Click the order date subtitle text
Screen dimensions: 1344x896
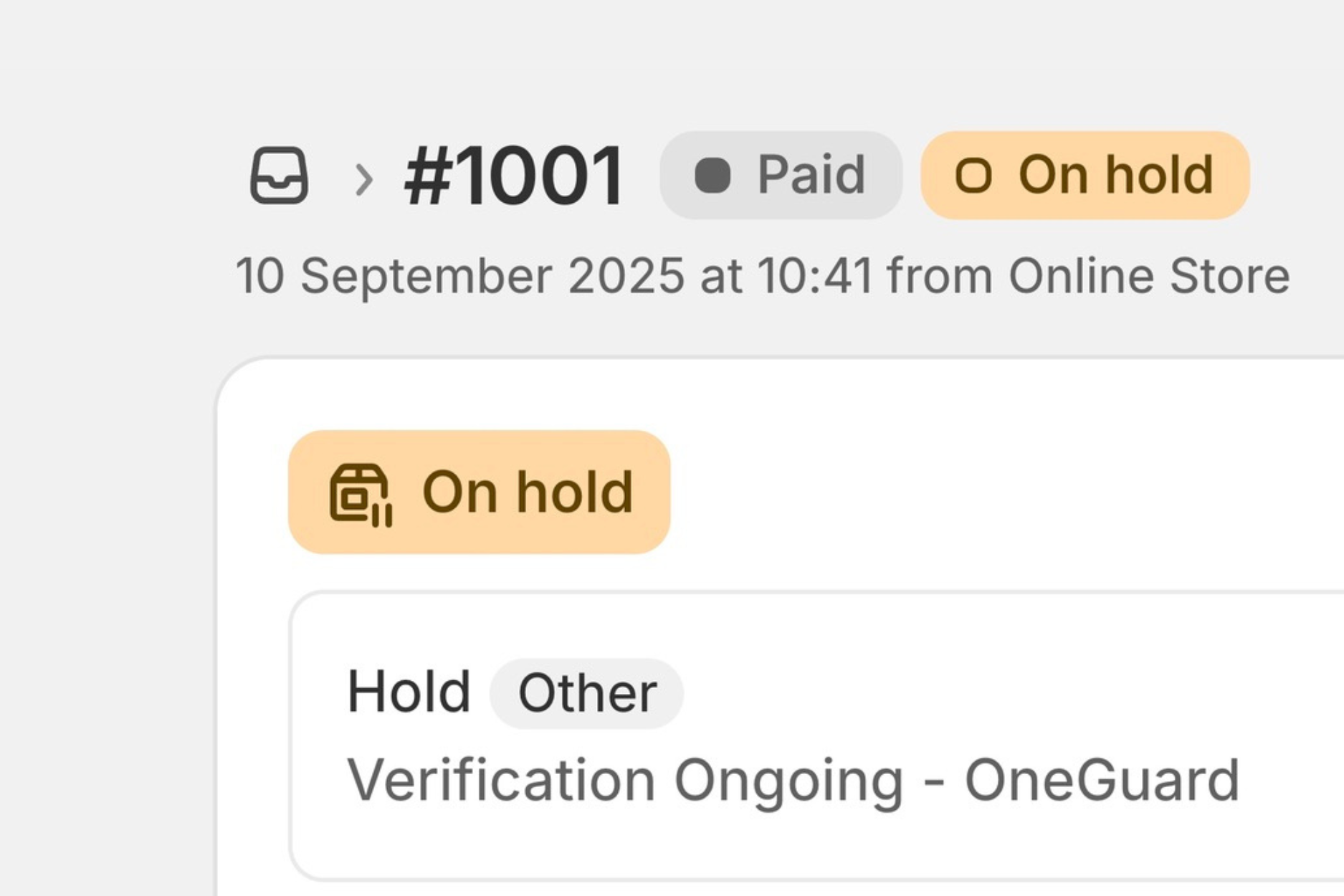[762, 274]
